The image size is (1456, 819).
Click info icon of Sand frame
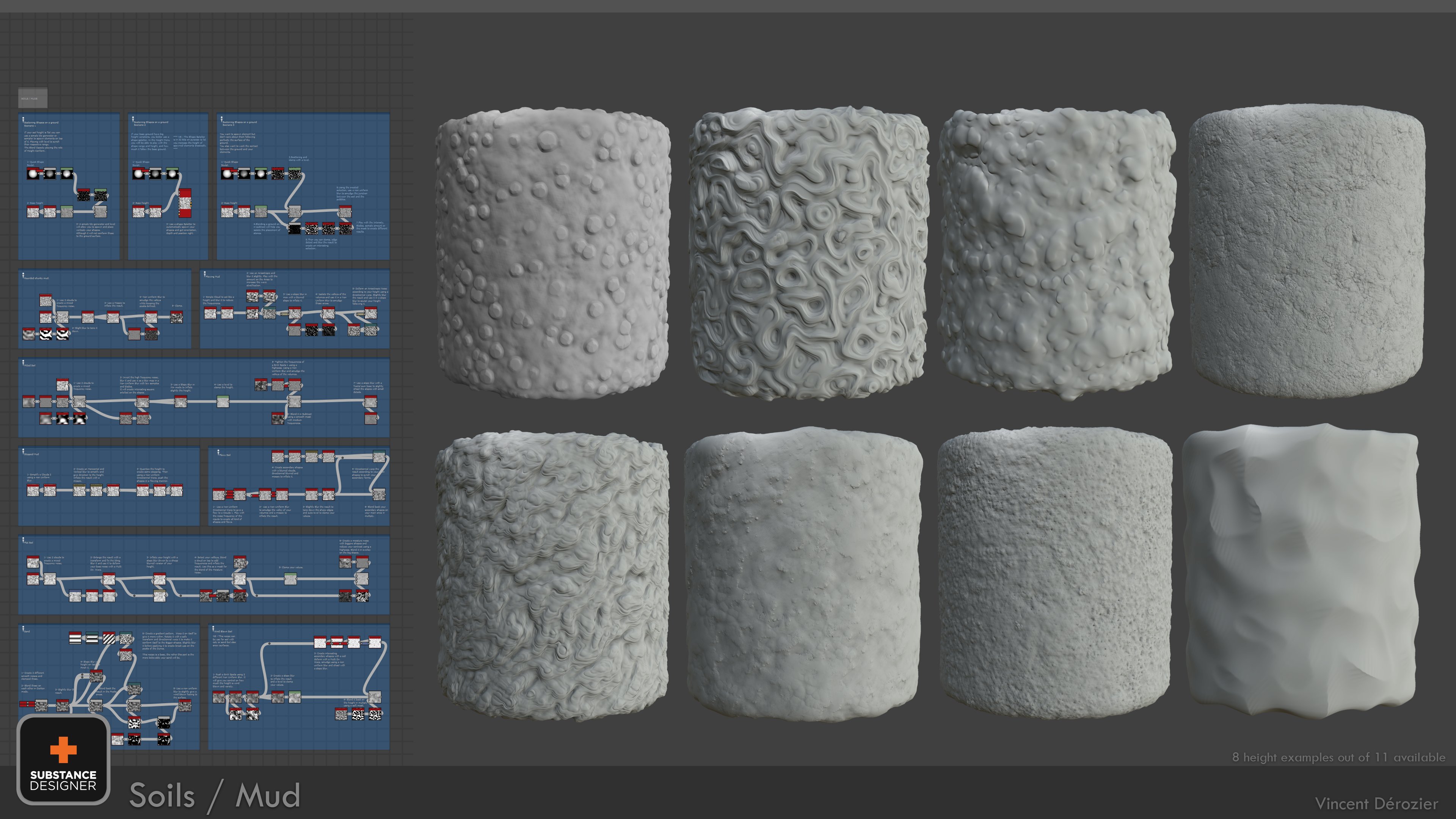(24, 629)
